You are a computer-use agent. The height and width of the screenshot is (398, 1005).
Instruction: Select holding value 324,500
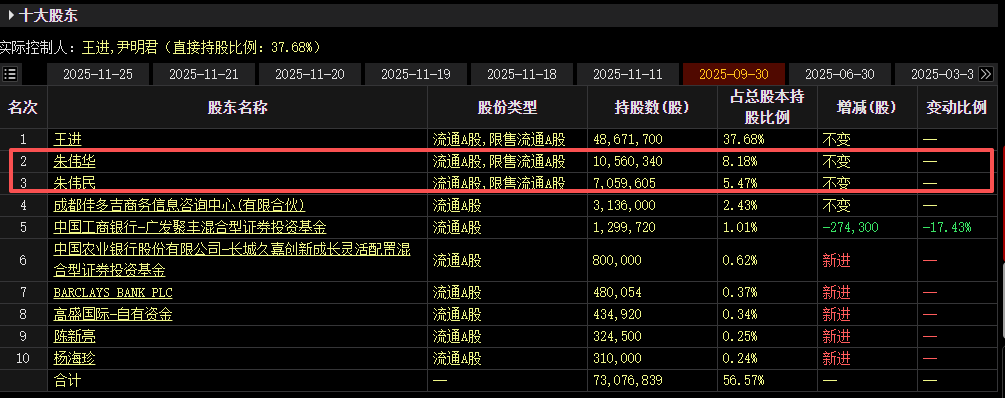pyautogui.click(x=617, y=336)
